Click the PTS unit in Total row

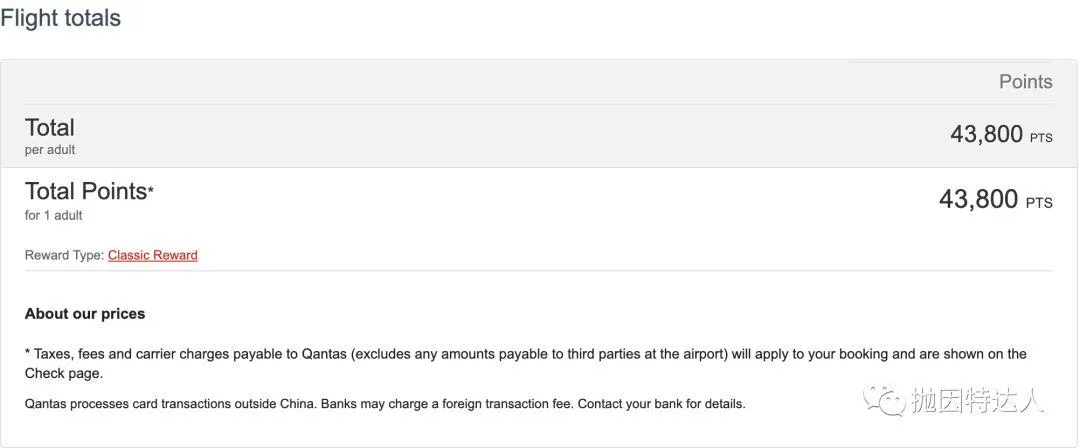1041,138
